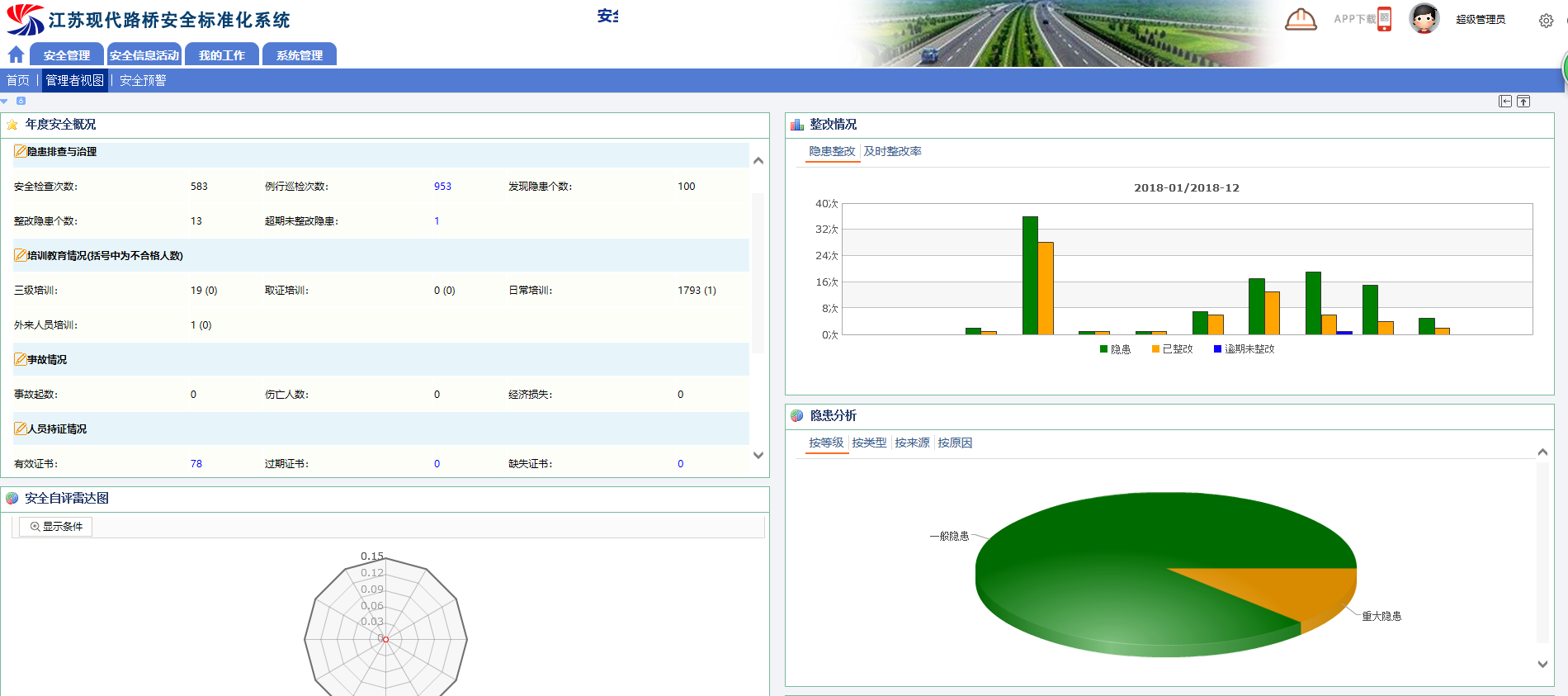Click the 例行巡检次数 value 953
The height and width of the screenshot is (696, 1568).
[442, 187]
